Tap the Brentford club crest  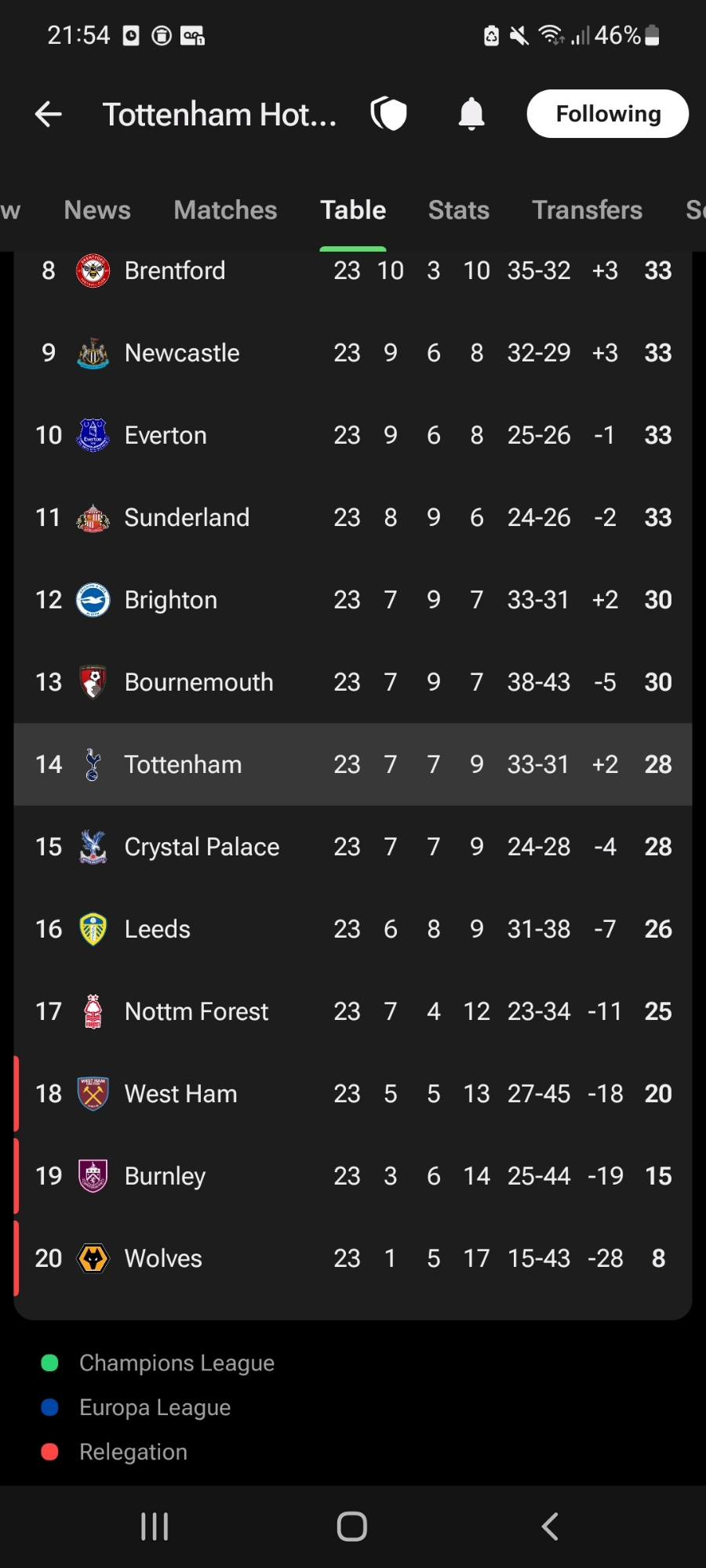click(93, 271)
